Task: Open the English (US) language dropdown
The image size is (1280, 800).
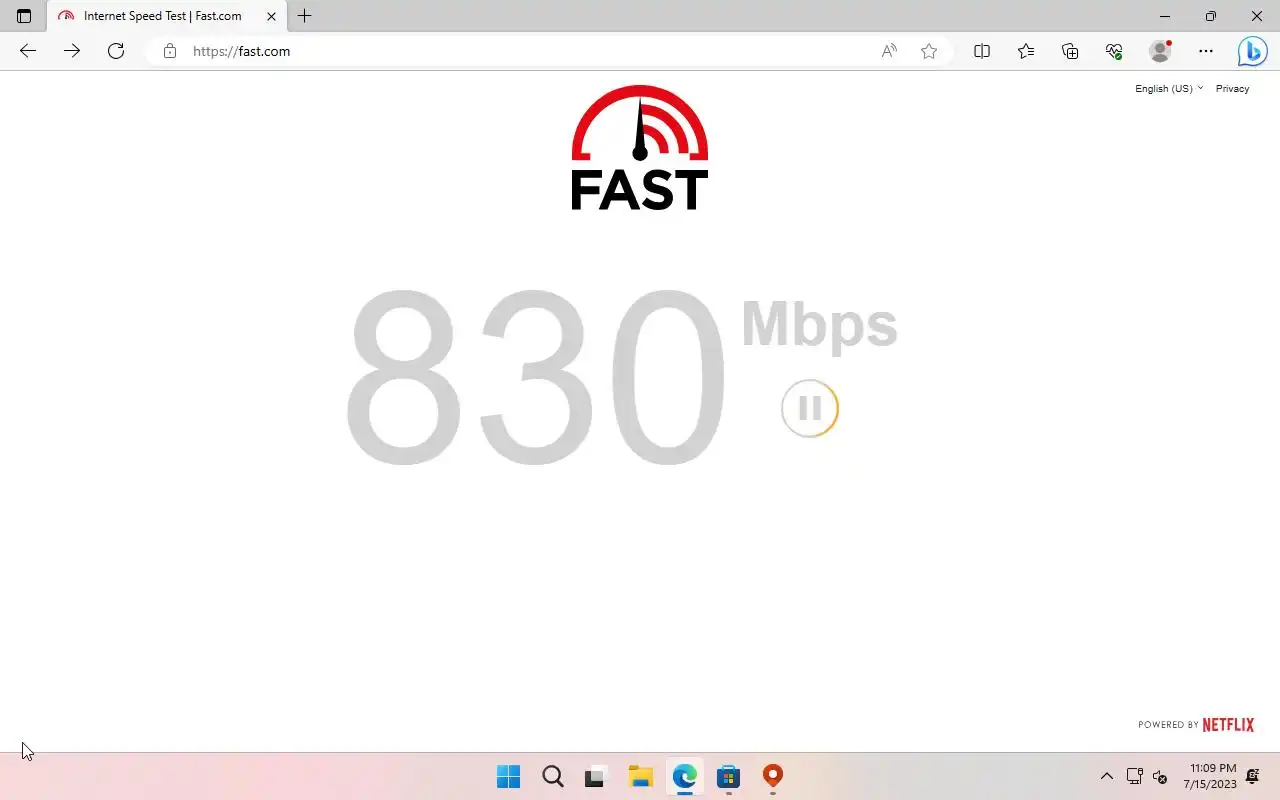Action: (1169, 88)
